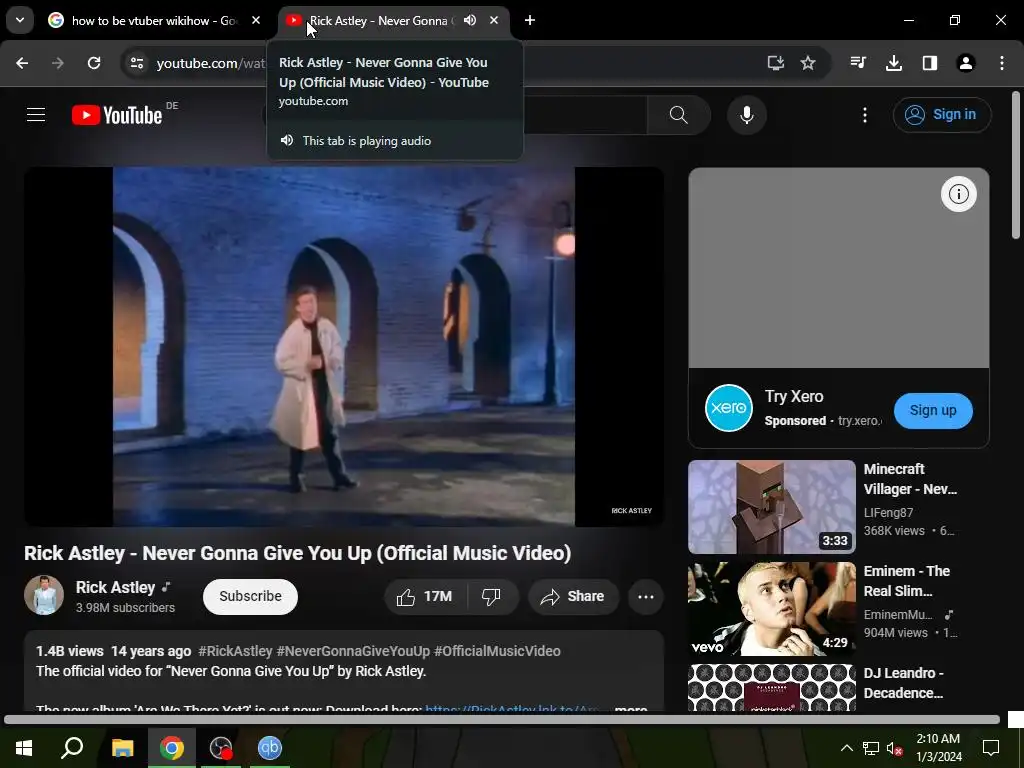Share the video
1024x768 pixels.
[573, 596]
